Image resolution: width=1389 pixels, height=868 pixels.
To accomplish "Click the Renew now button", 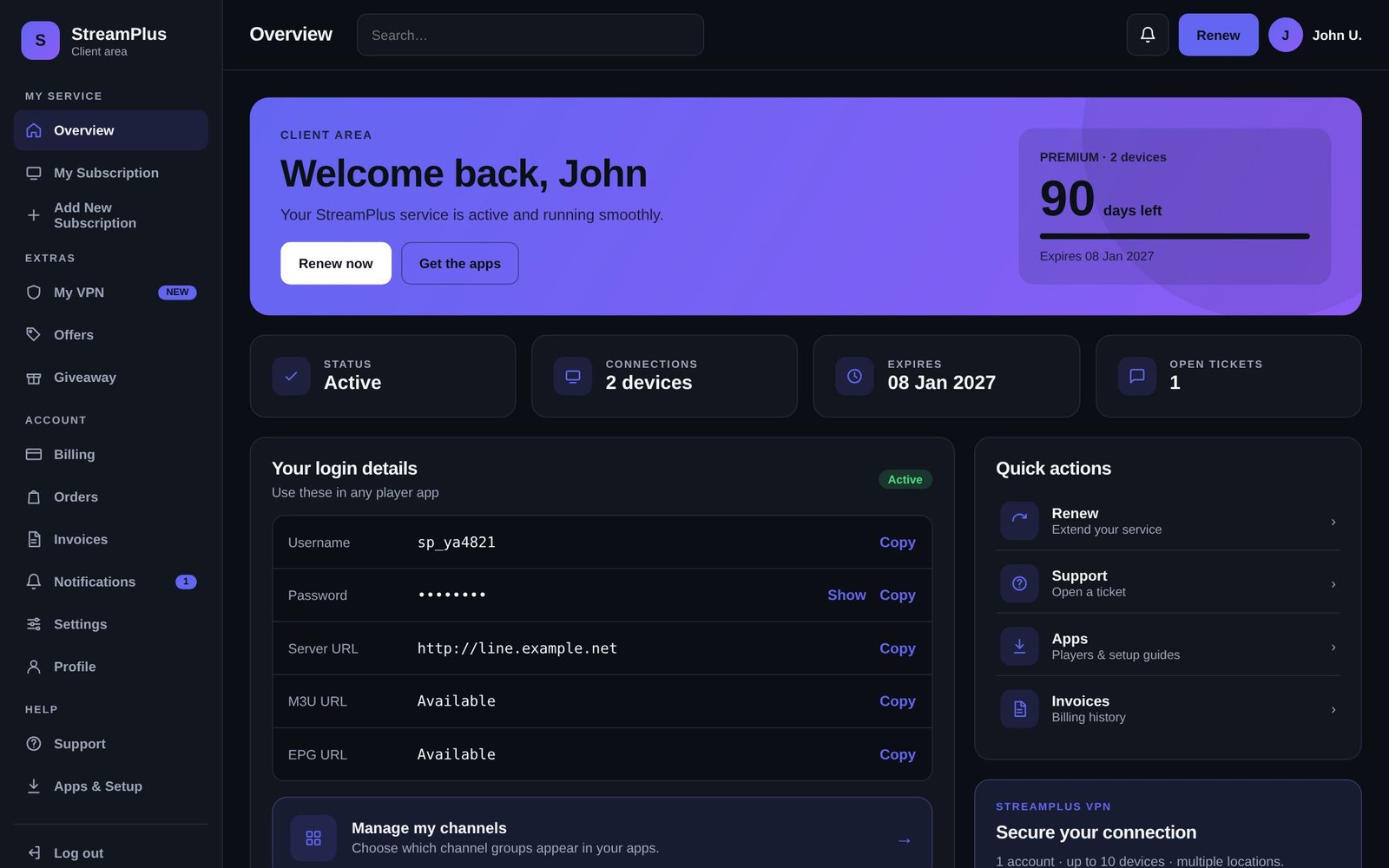I will pyautogui.click(x=336, y=263).
